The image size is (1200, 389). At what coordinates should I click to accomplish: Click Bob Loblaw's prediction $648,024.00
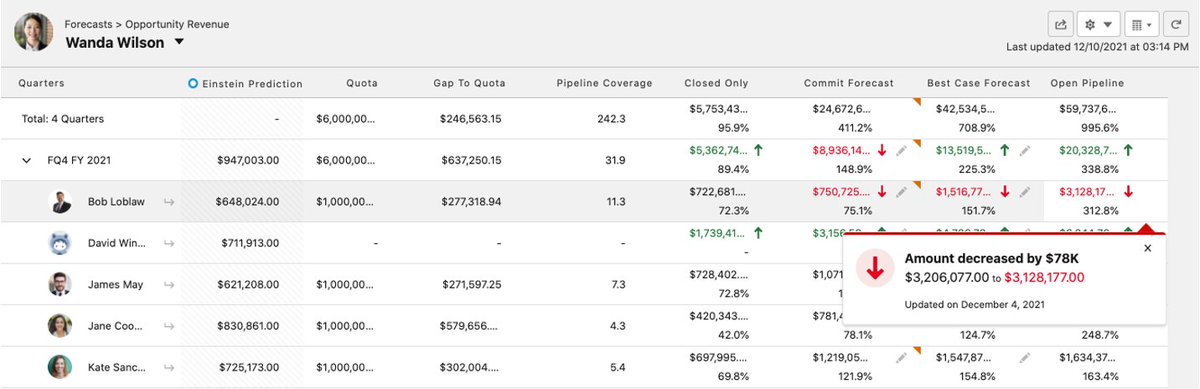tap(247, 202)
